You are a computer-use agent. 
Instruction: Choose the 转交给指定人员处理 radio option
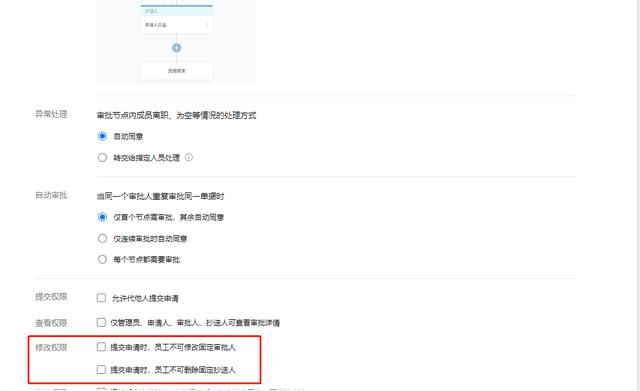tap(102, 158)
